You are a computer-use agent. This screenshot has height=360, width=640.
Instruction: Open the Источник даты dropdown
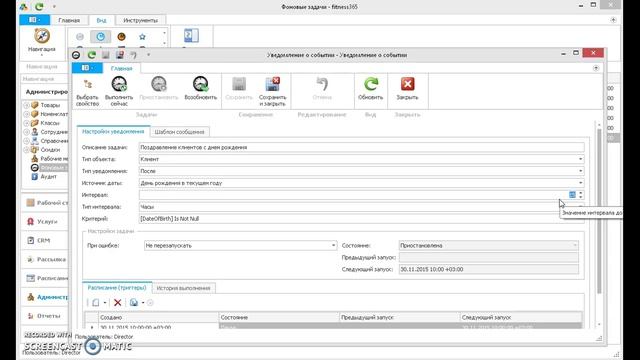[580, 183]
